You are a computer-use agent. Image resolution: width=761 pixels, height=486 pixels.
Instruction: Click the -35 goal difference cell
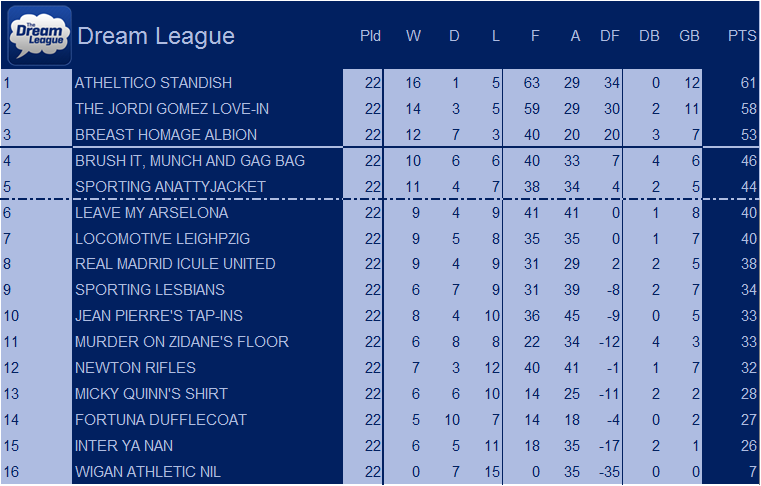(609, 471)
